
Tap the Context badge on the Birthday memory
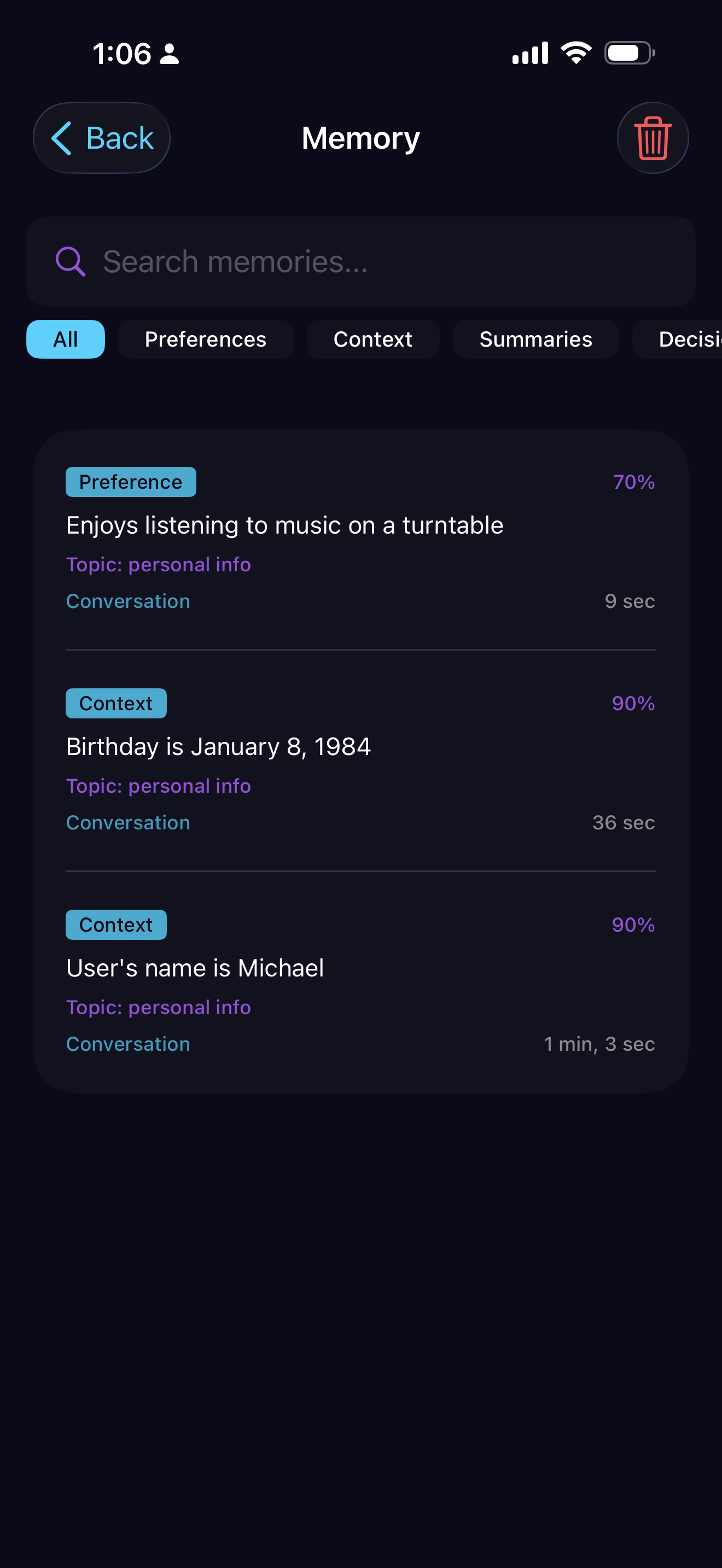[115, 703]
